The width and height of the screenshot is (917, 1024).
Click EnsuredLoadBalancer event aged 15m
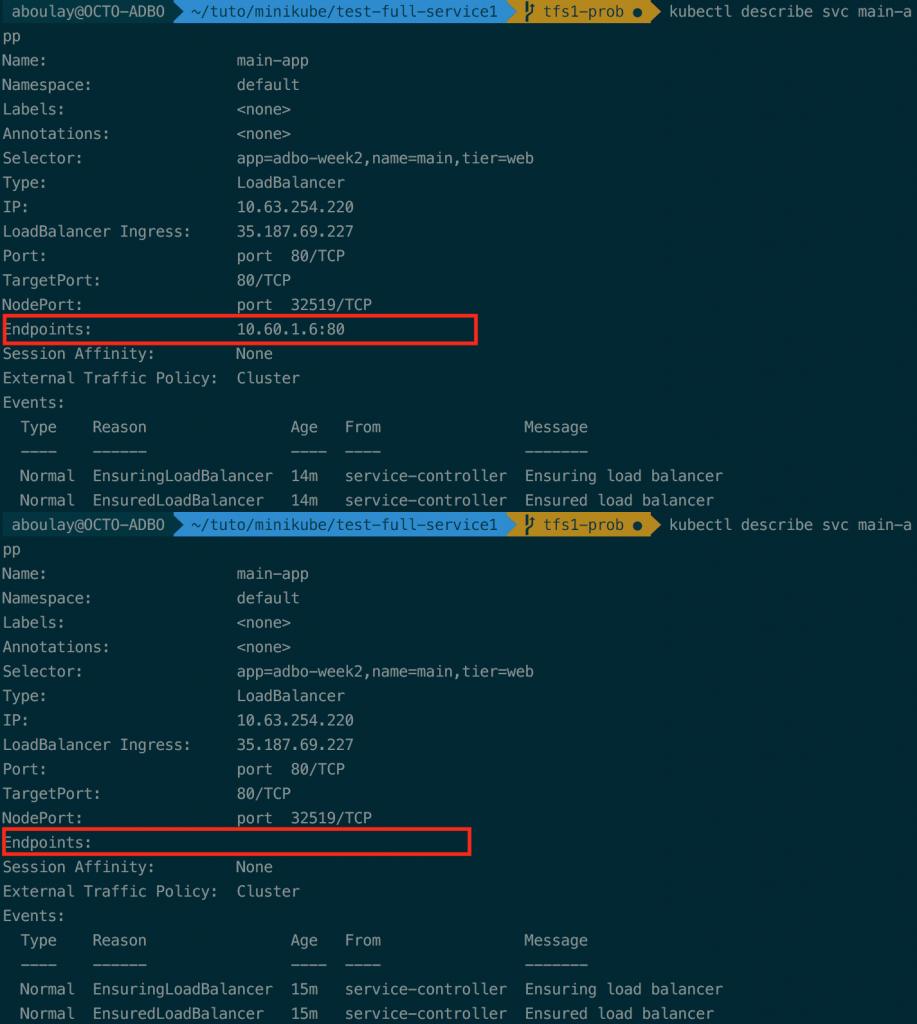178,1014
